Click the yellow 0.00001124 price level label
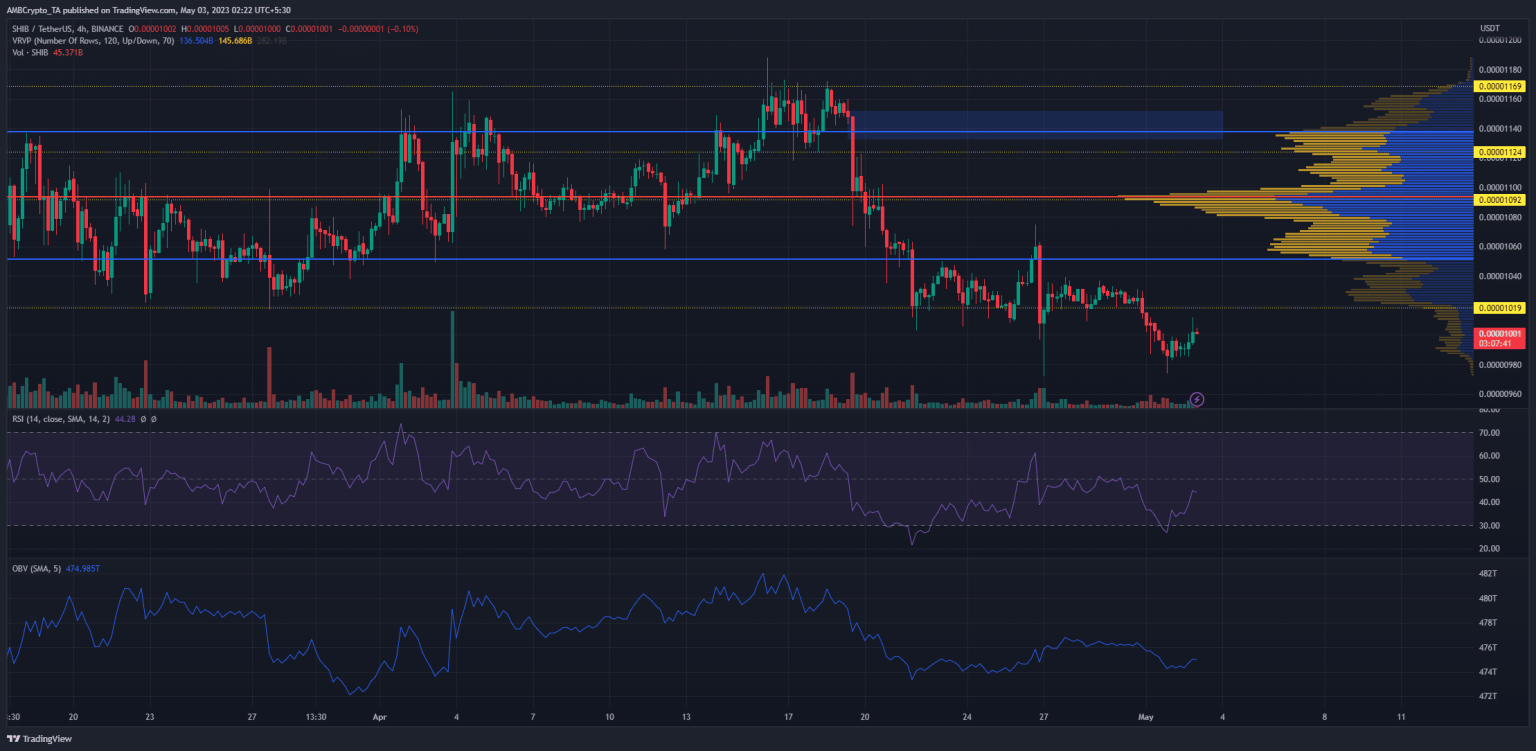 pos(1500,152)
